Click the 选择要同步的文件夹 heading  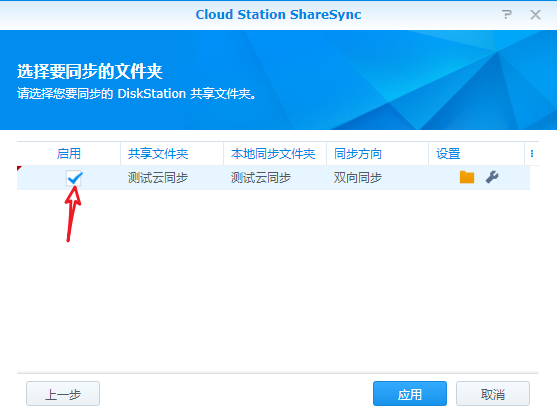point(90,71)
